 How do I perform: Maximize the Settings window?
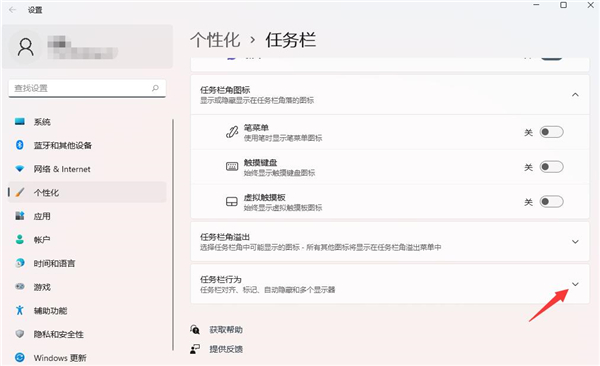[x=563, y=5]
